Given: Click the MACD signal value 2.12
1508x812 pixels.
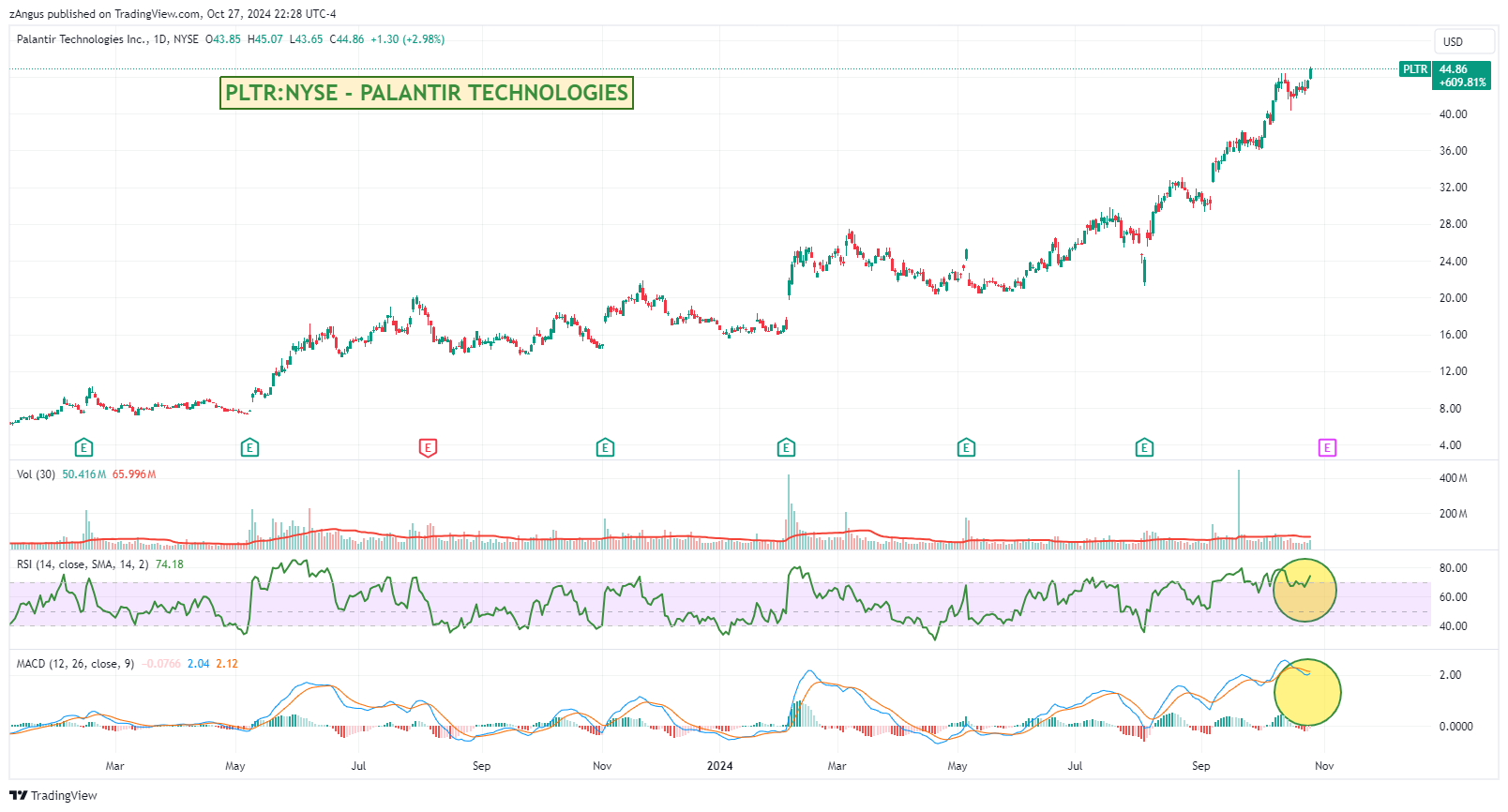Looking at the screenshot, I should click(227, 664).
